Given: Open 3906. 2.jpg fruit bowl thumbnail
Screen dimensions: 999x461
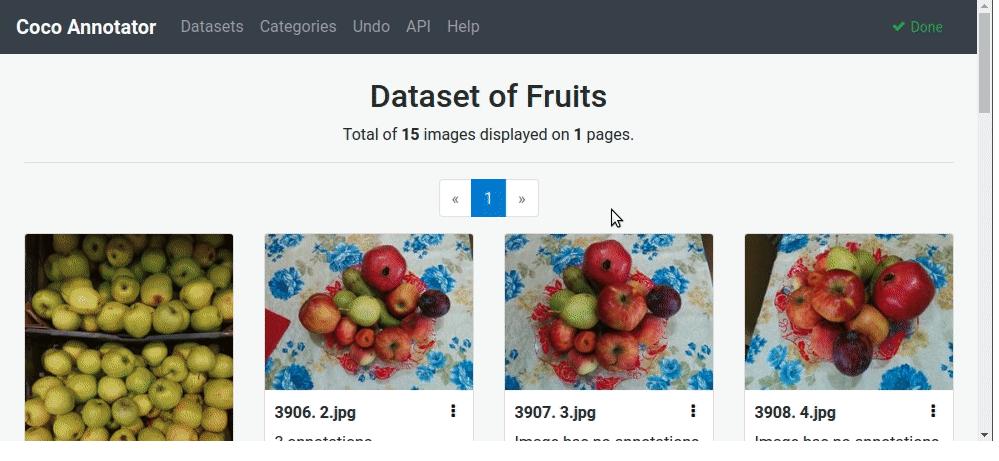Looking at the screenshot, I should pyautogui.click(x=369, y=312).
